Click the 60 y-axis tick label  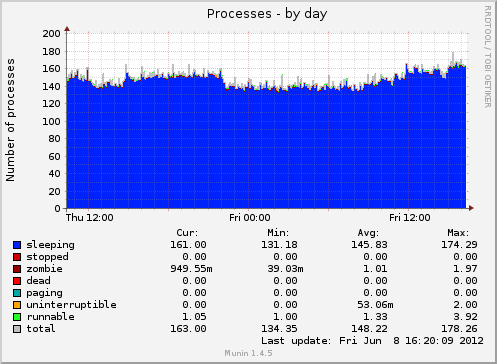[54, 156]
